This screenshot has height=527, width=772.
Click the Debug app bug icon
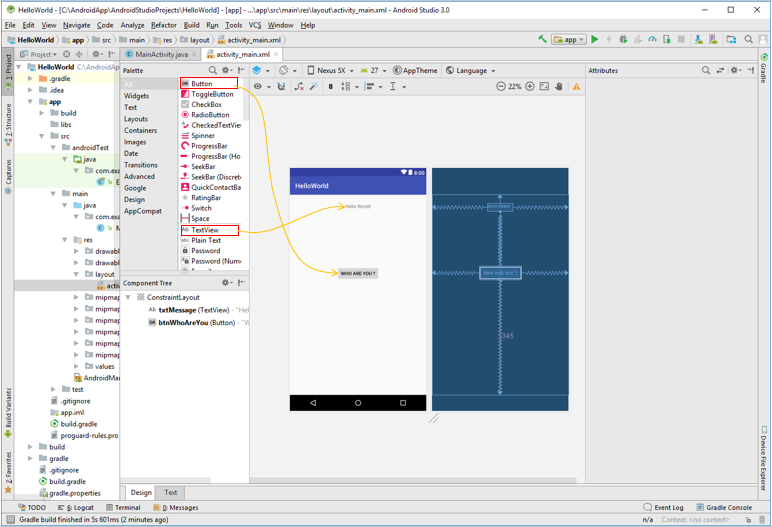pyautogui.click(x=623, y=39)
